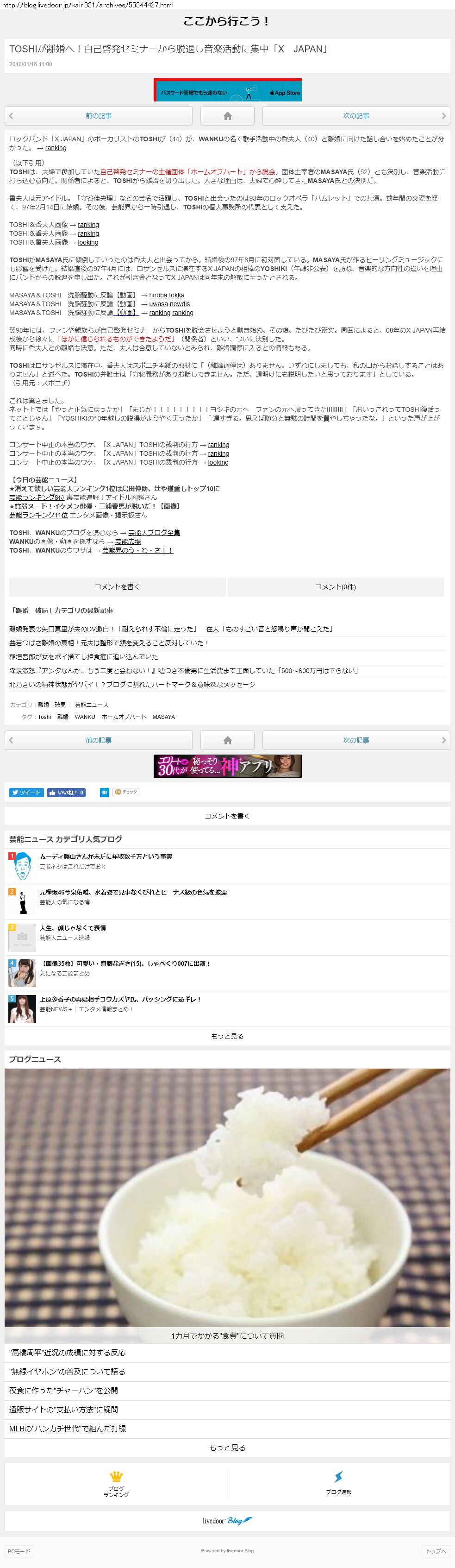Select the MASAYA tag
455x1568 pixels.
coord(164,717)
